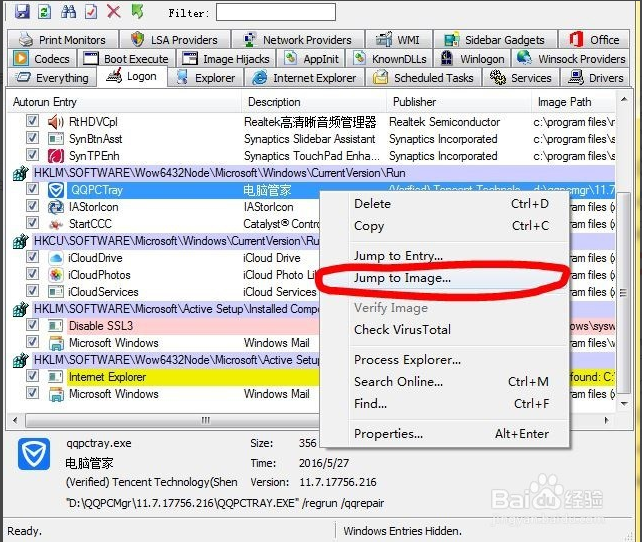Image resolution: width=642 pixels, height=542 pixels.
Task: Click the QQPCTray shield icon in list
Action: click(x=56, y=190)
